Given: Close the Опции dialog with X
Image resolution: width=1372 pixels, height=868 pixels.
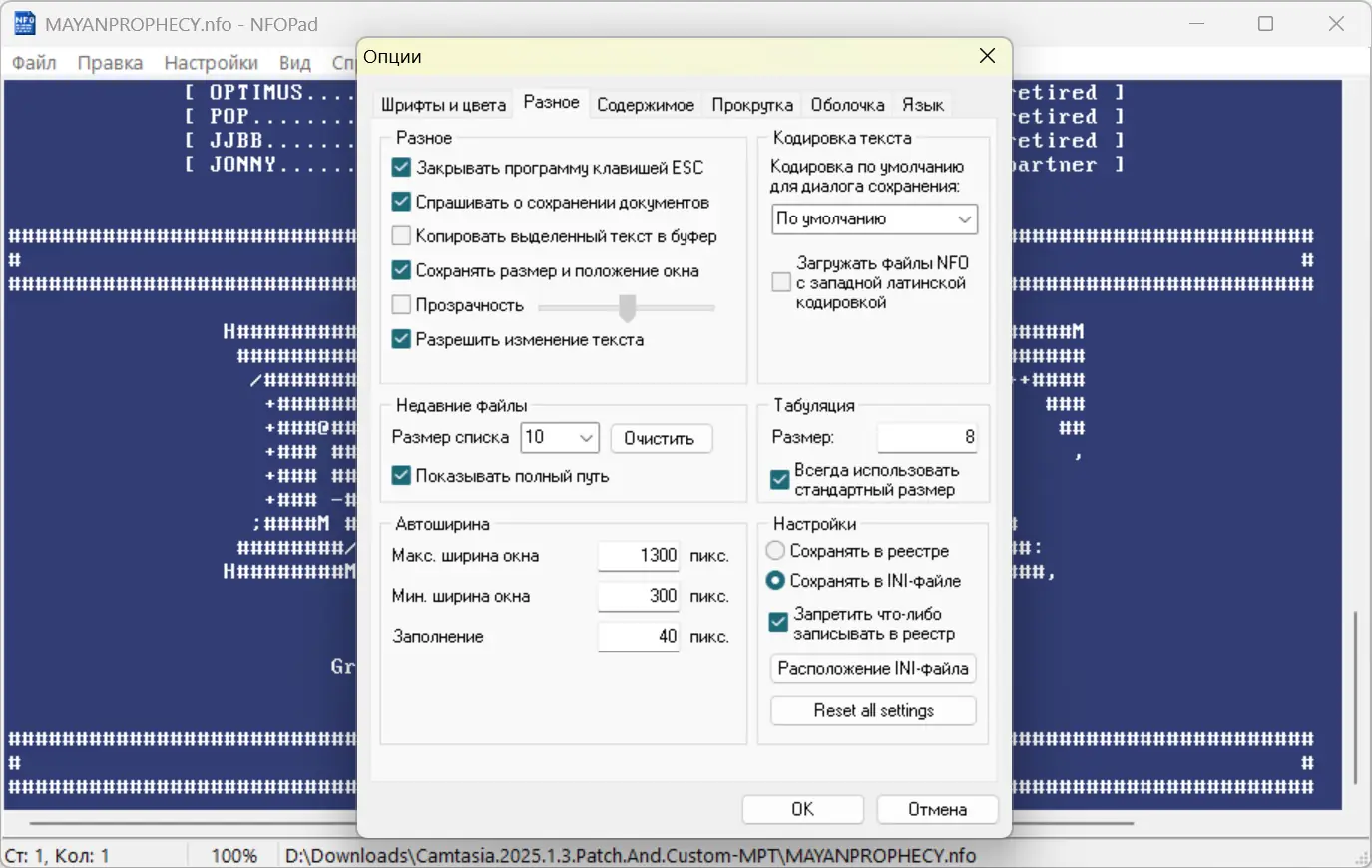Looking at the screenshot, I should 987,56.
